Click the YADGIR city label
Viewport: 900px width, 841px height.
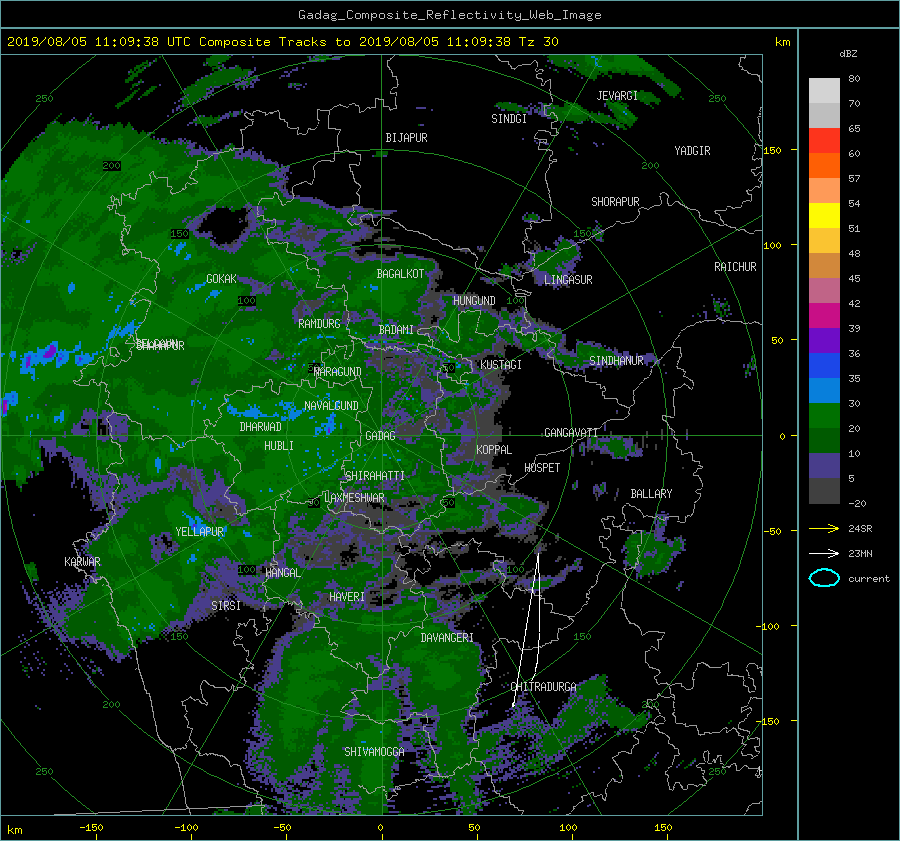pos(692,151)
